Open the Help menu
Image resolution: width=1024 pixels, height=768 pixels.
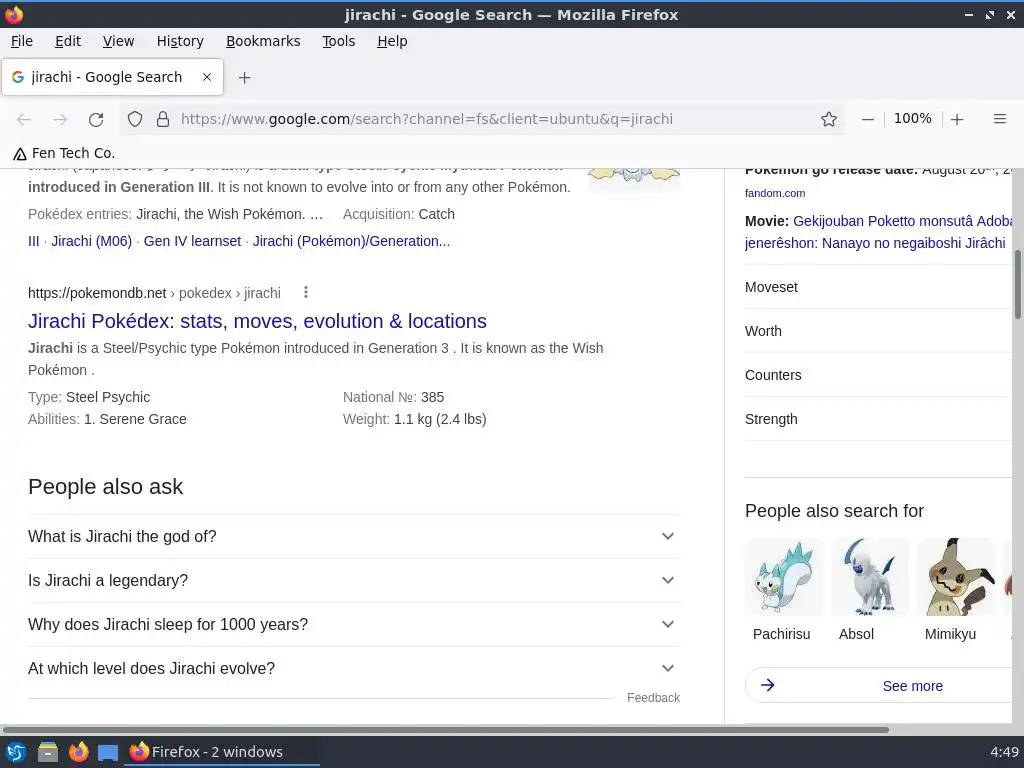tap(392, 41)
